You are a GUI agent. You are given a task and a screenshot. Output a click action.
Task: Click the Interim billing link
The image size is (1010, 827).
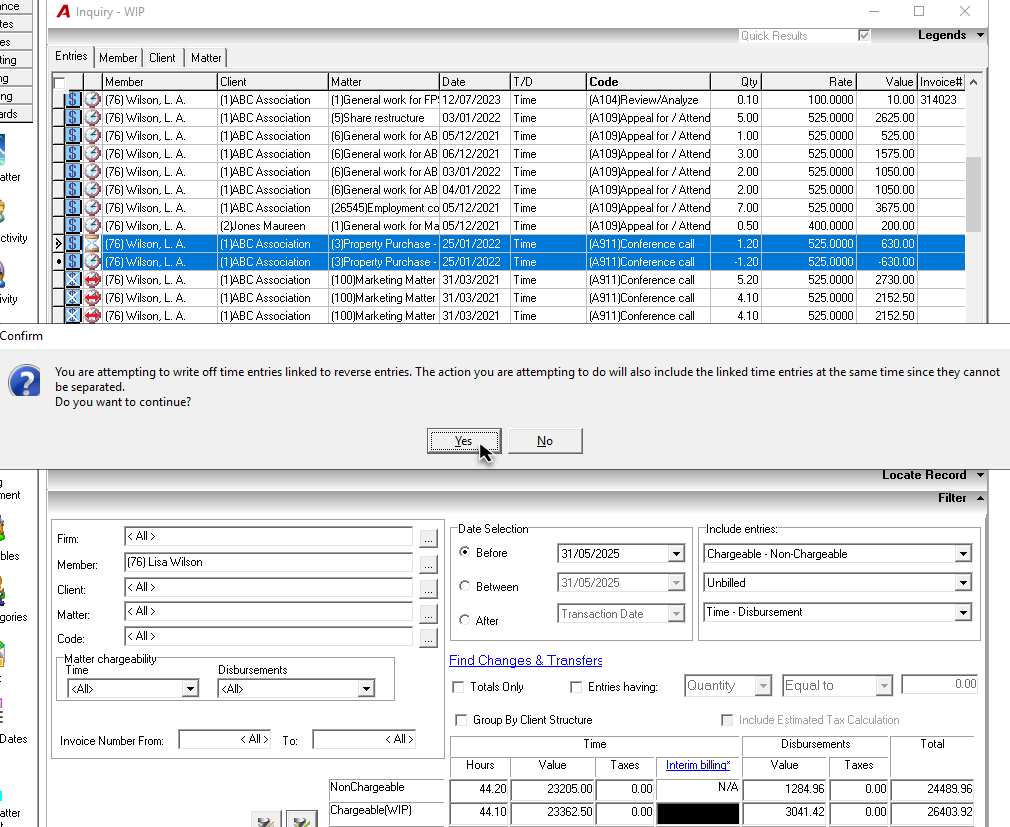pyautogui.click(x=698, y=765)
